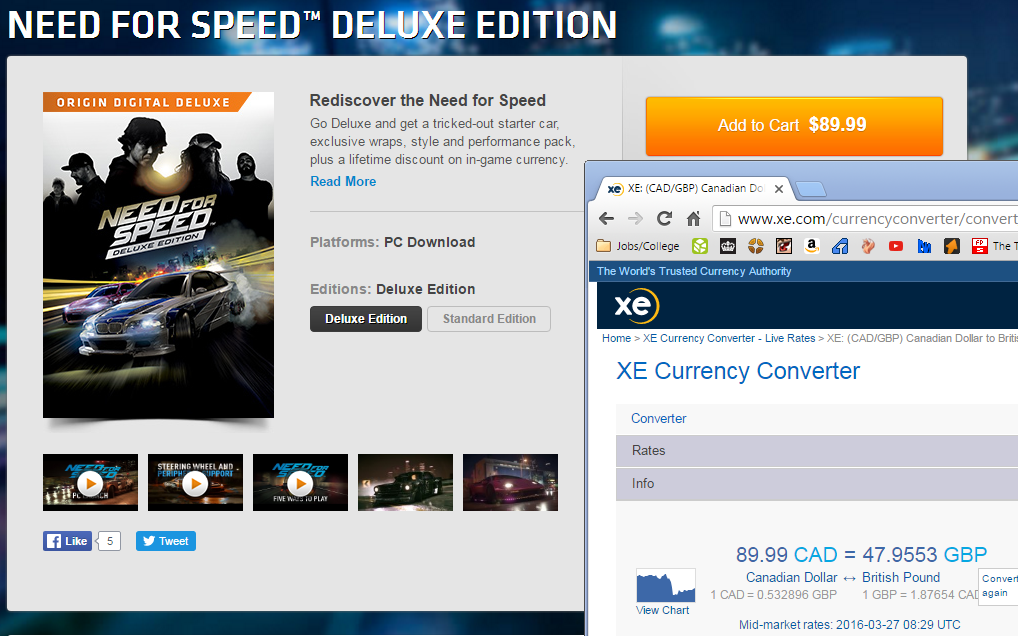Click the 1 CAD = 0.532896 GBP rate
The image size is (1018, 636).
point(773,594)
